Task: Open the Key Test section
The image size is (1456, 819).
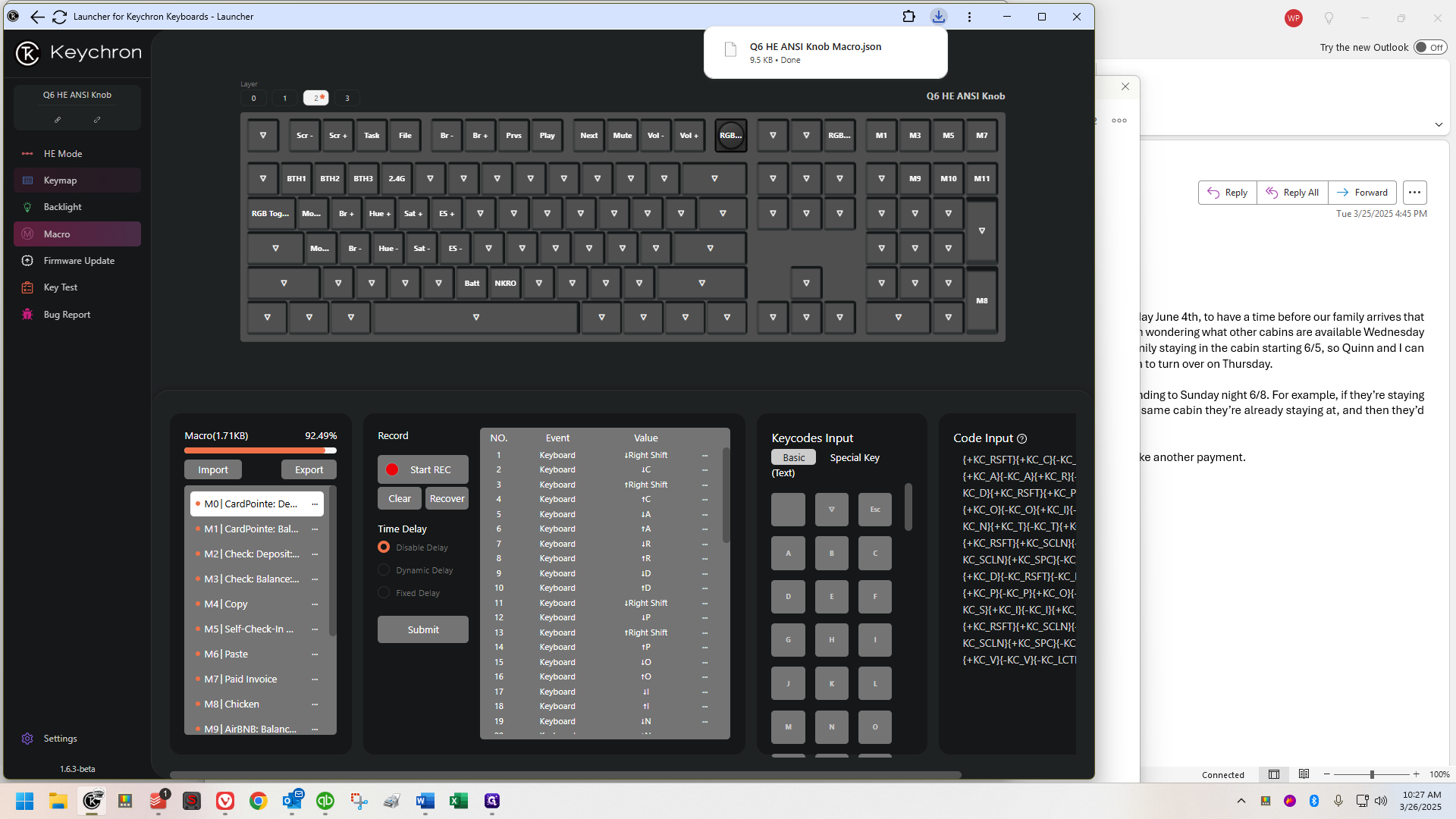Action: point(77,287)
